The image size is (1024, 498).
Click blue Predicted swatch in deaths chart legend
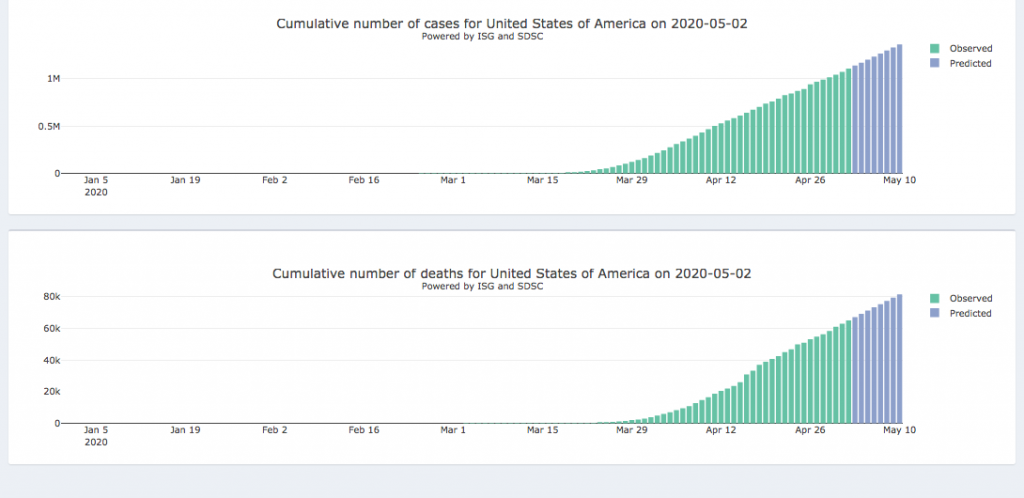tap(935, 313)
